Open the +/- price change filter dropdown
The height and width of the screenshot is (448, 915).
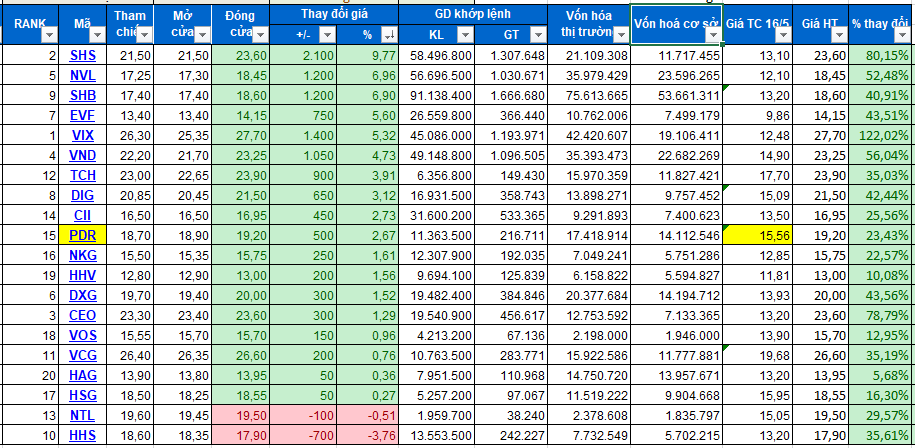(x=327, y=36)
